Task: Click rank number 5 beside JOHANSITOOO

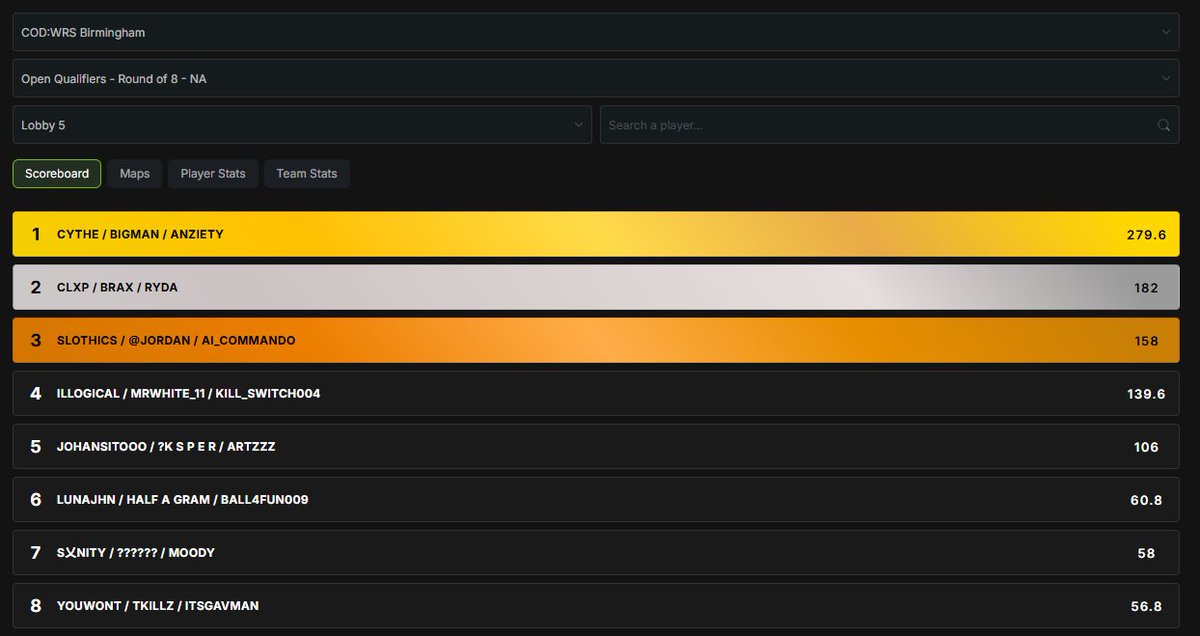Action: 36,446
